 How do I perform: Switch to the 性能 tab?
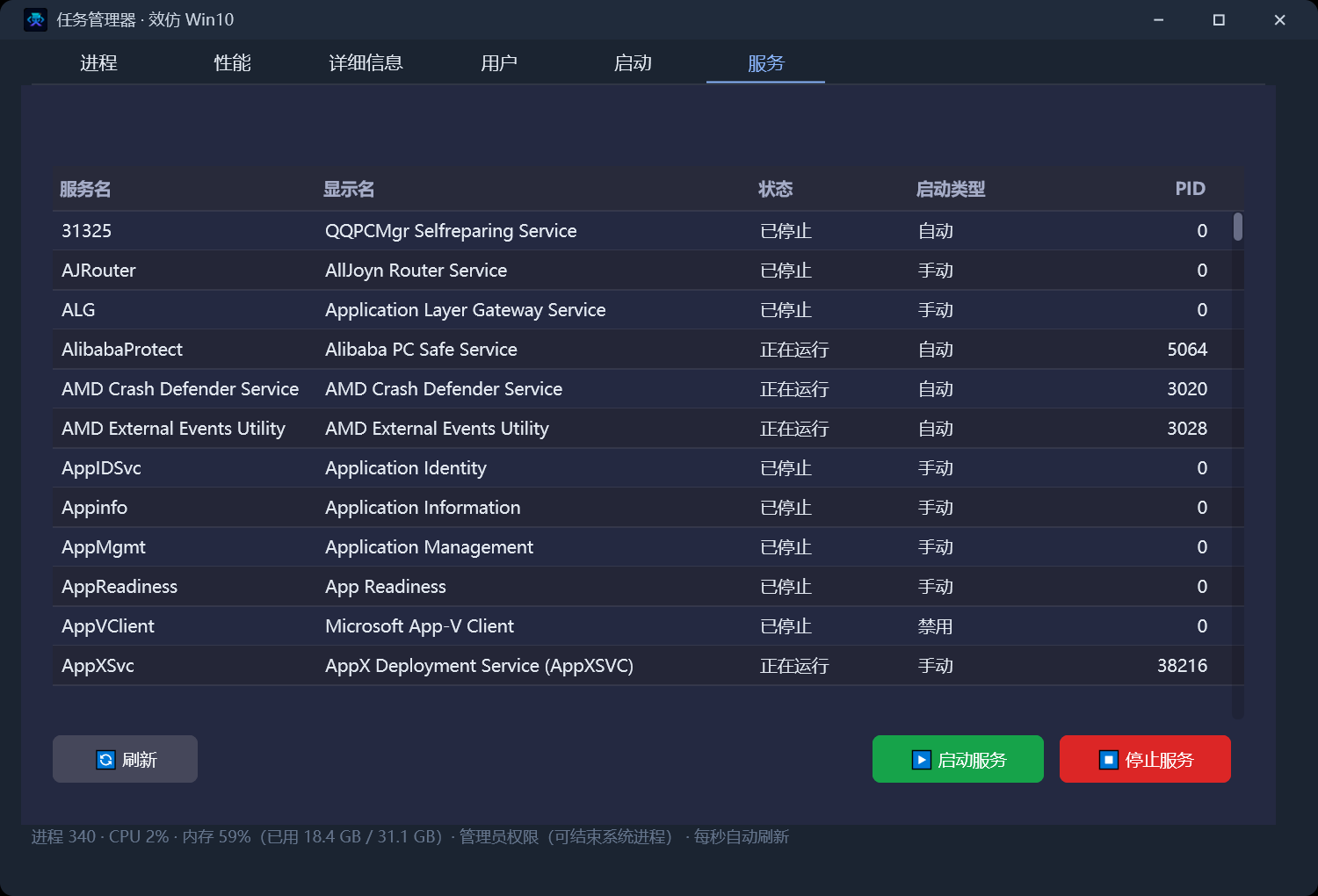tap(232, 63)
